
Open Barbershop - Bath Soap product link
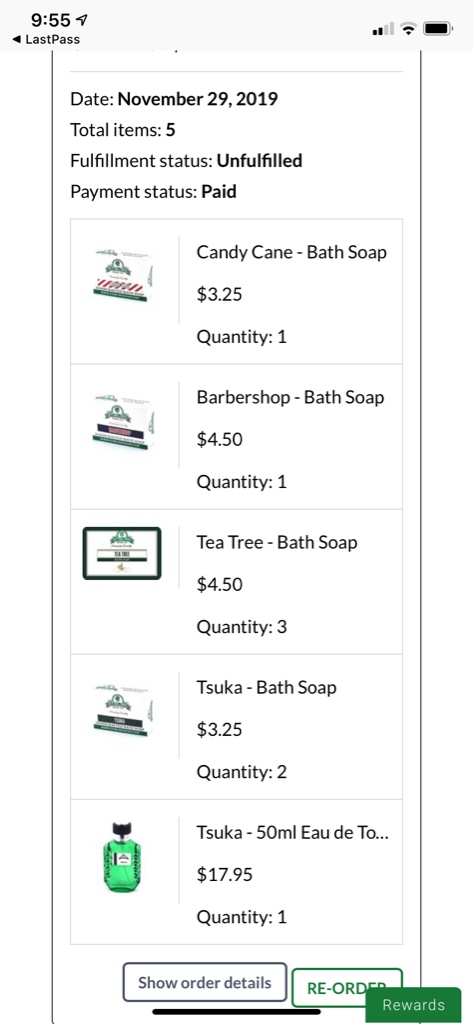[x=290, y=397]
